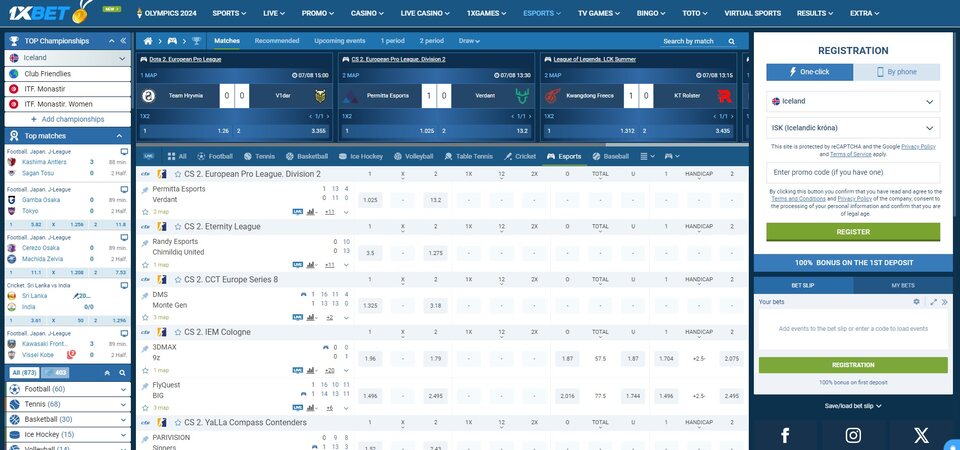Favorite the Randy Esports match star
The image size is (960, 450).
[145, 264]
